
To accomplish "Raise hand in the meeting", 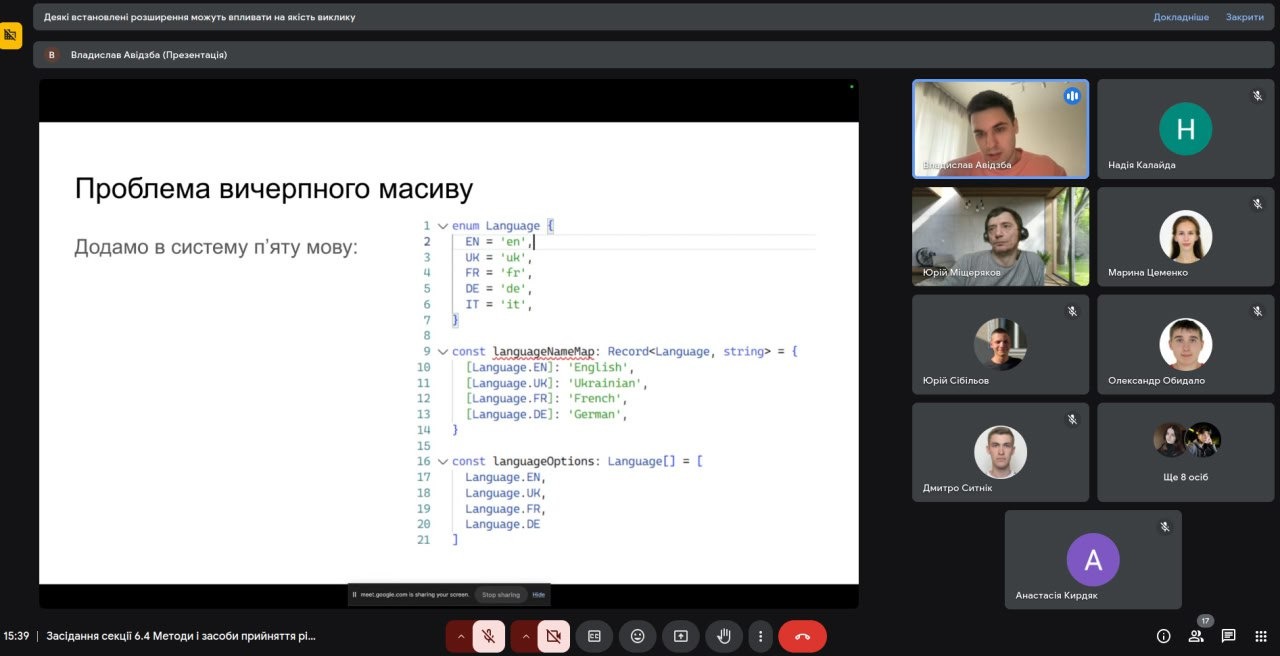I will tap(724, 636).
